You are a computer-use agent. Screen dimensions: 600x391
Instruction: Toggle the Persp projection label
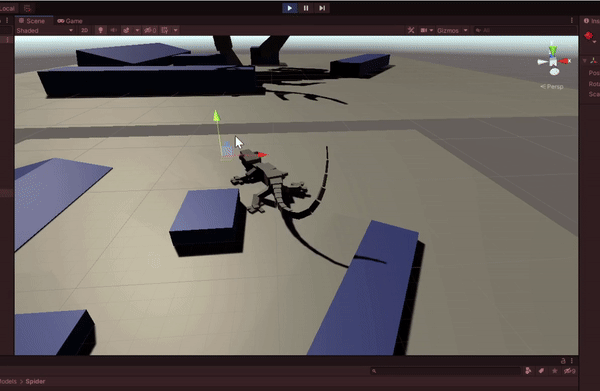click(552, 86)
